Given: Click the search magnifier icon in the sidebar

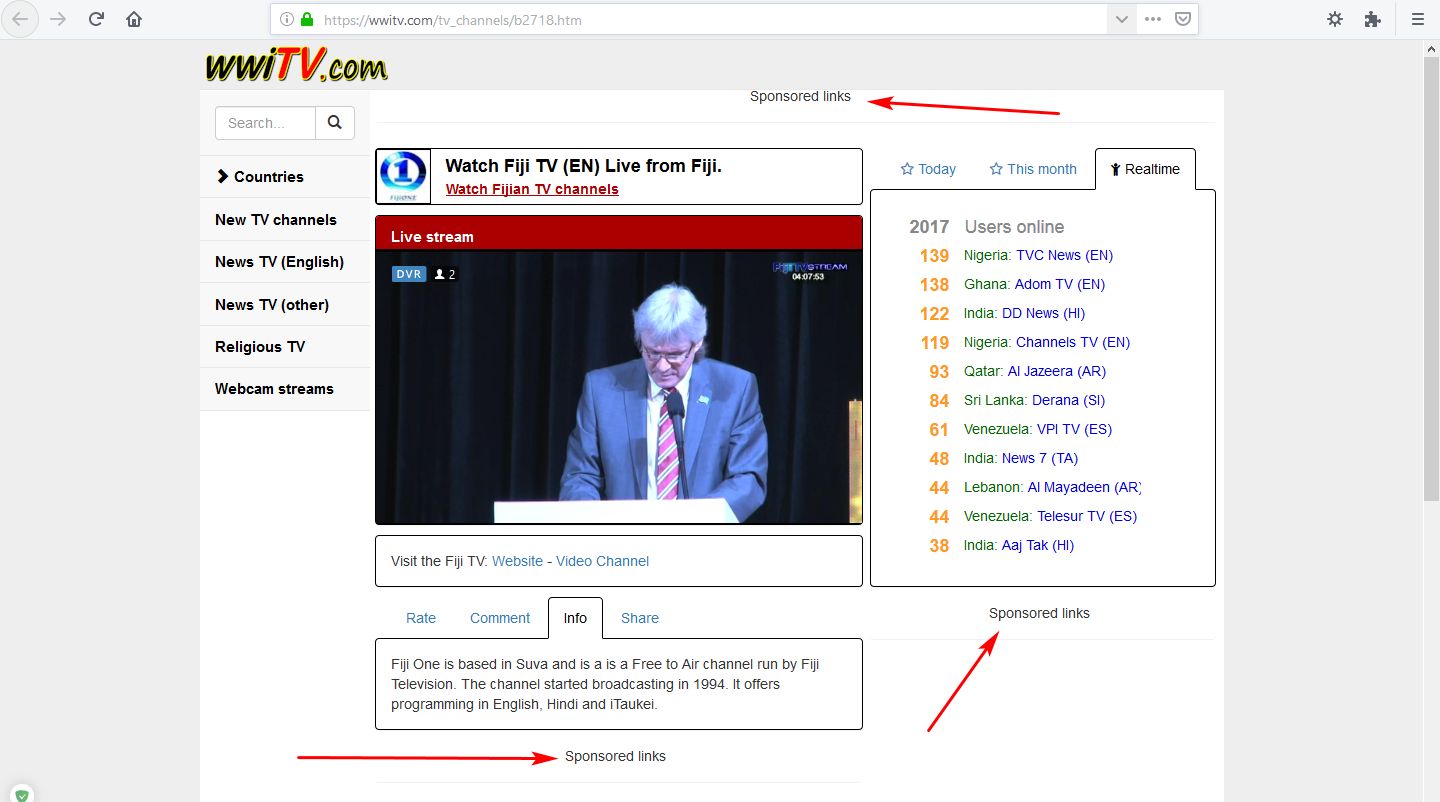Looking at the screenshot, I should (335, 122).
